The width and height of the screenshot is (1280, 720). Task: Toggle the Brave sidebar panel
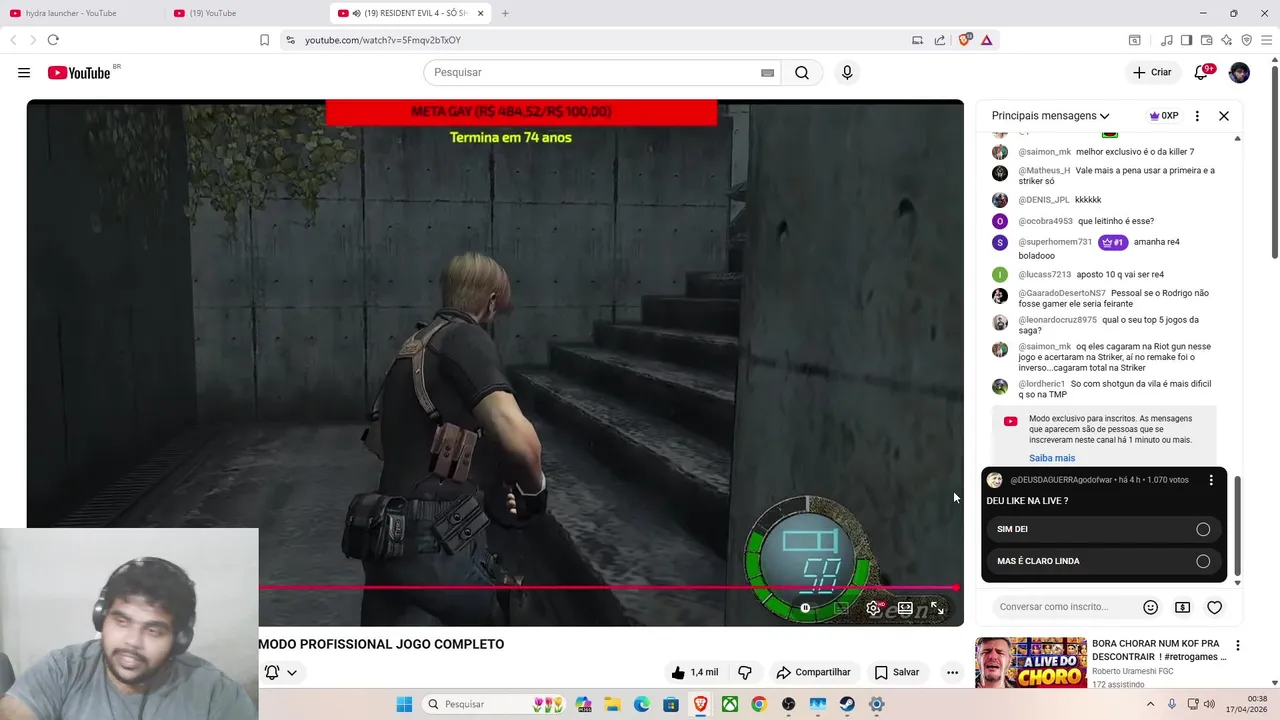pyautogui.click(x=1186, y=40)
